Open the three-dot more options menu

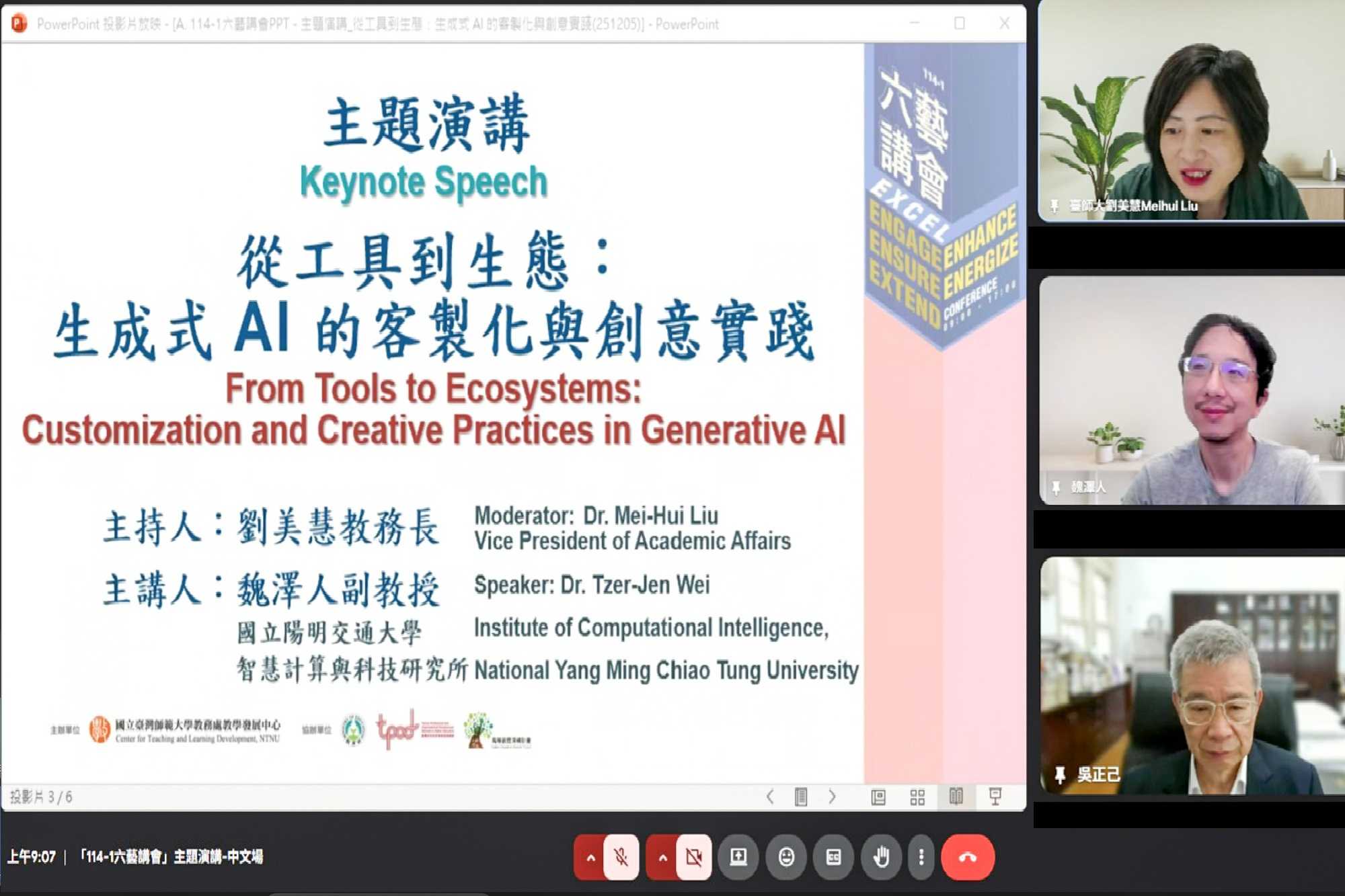(x=921, y=857)
